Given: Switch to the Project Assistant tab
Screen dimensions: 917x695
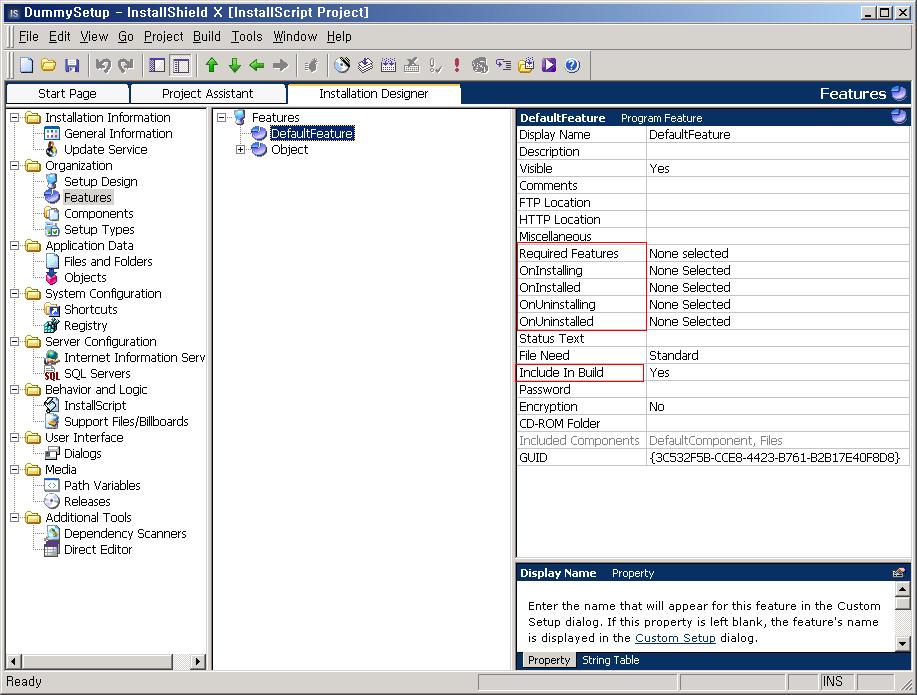Looking at the screenshot, I should point(208,94).
